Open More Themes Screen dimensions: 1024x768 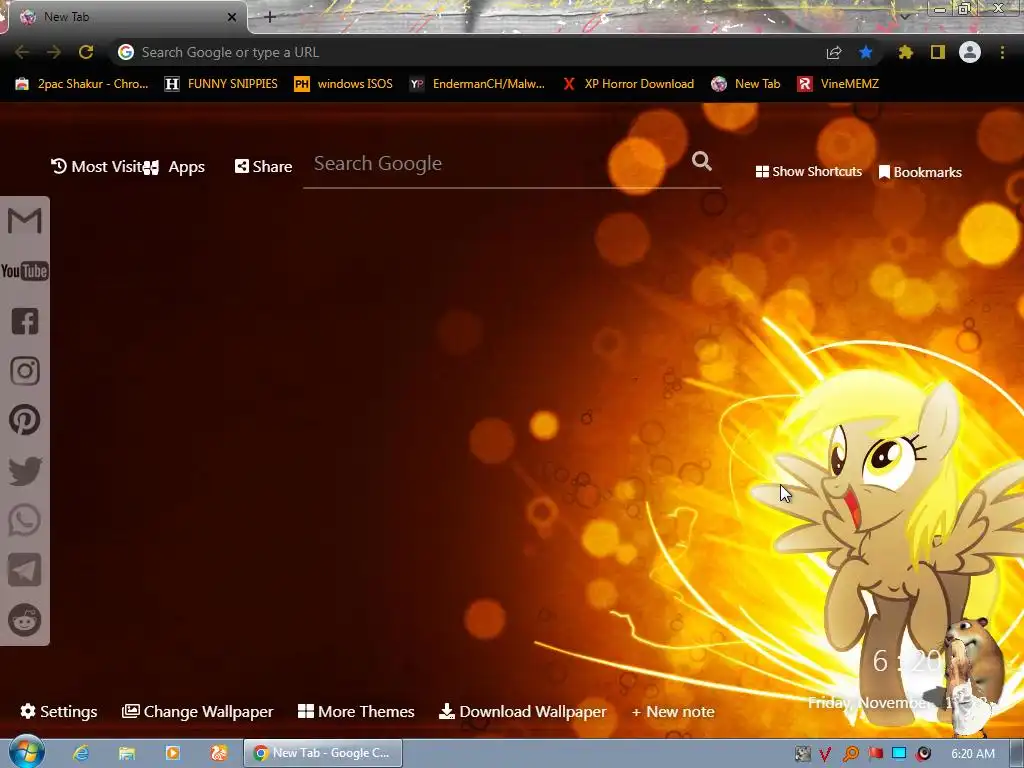pos(357,711)
